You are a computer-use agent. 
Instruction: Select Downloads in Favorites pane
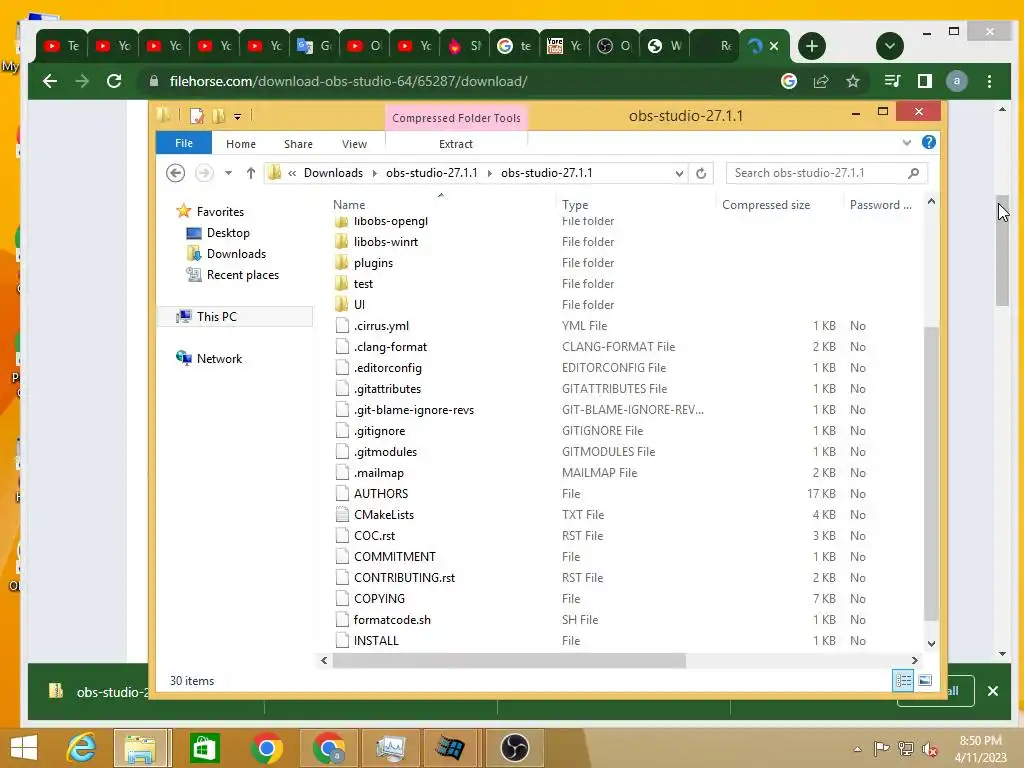236,253
